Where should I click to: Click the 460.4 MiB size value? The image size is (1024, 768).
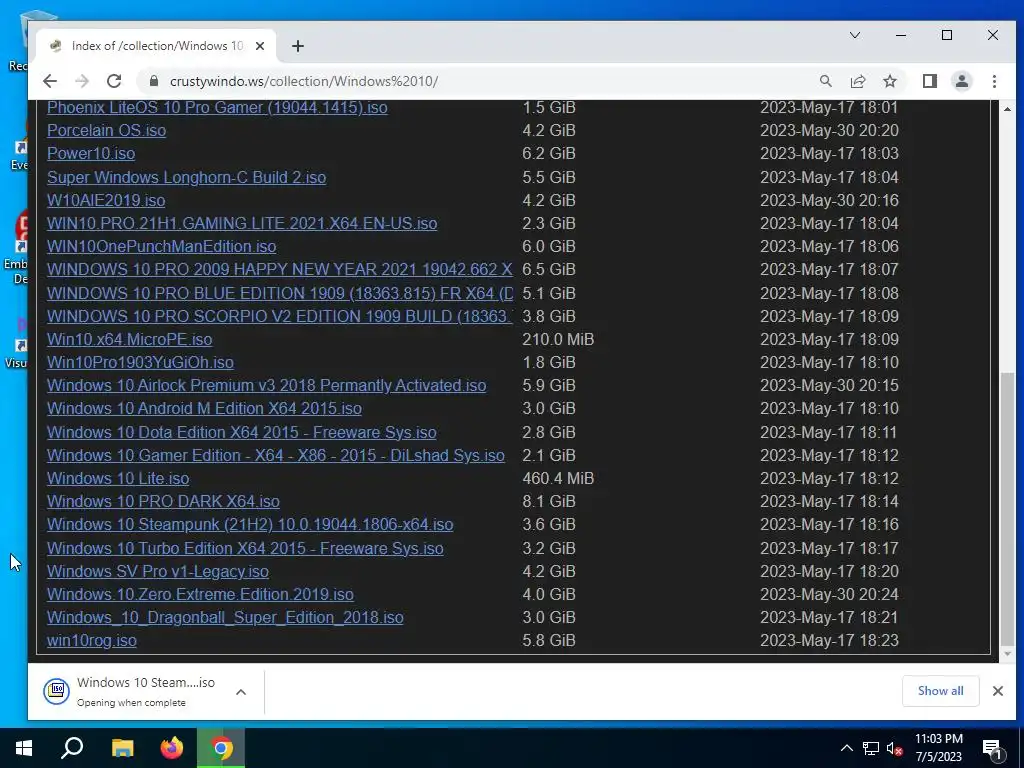tap(558, 478)
